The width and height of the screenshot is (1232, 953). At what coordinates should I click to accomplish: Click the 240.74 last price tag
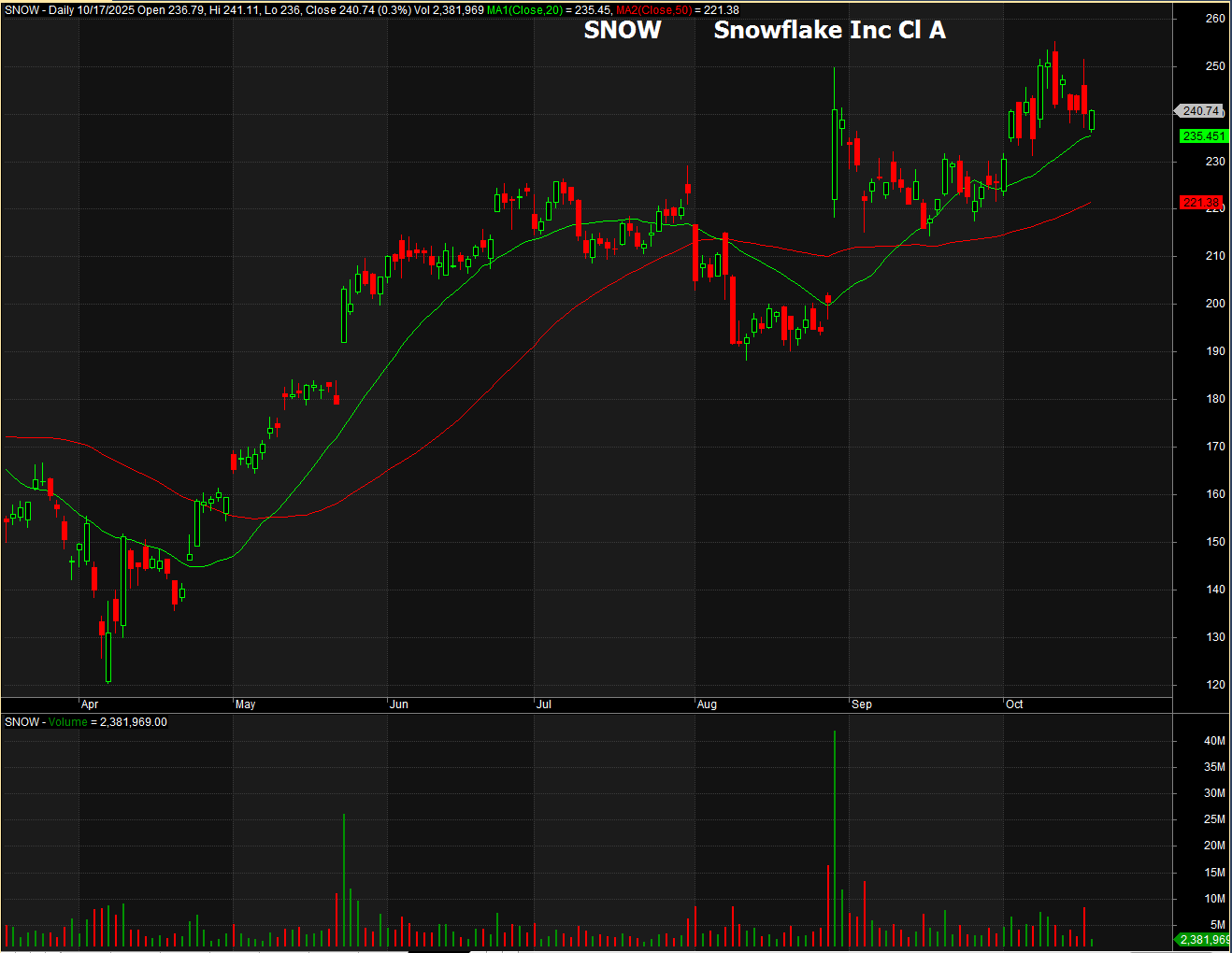pos(1200,111)
